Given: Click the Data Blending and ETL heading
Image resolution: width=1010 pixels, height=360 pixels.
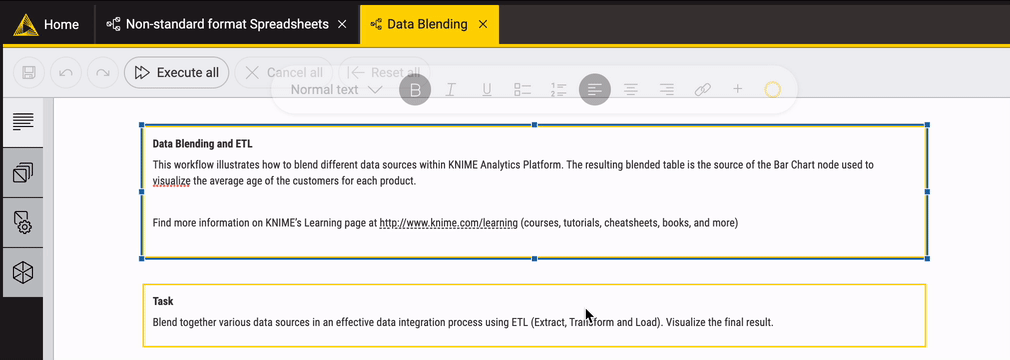Looking at the screenshot, I should pyautogui.click(x=202, y=143).
